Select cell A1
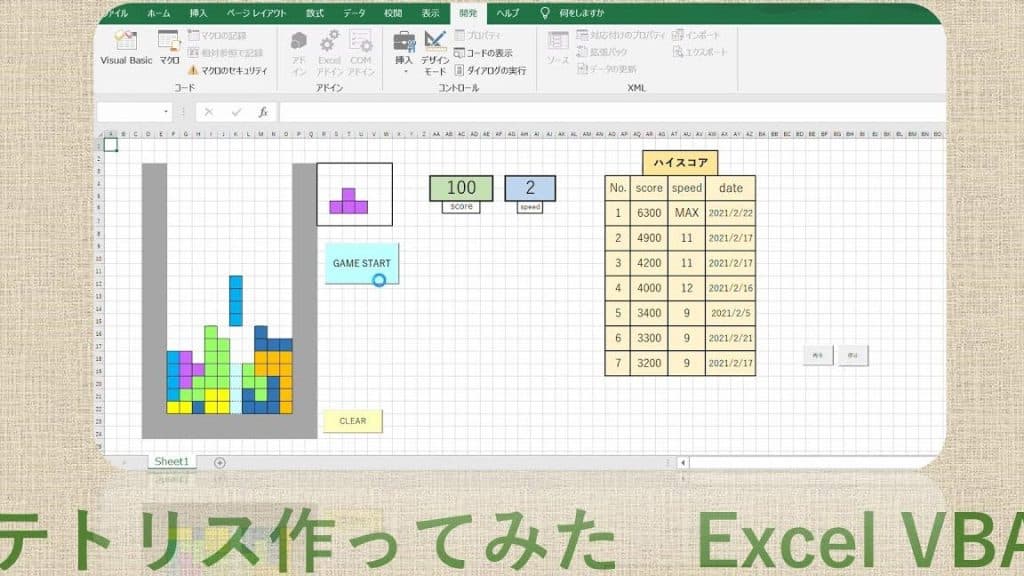This screenshot has height=576, width=1024. (110, 144)
